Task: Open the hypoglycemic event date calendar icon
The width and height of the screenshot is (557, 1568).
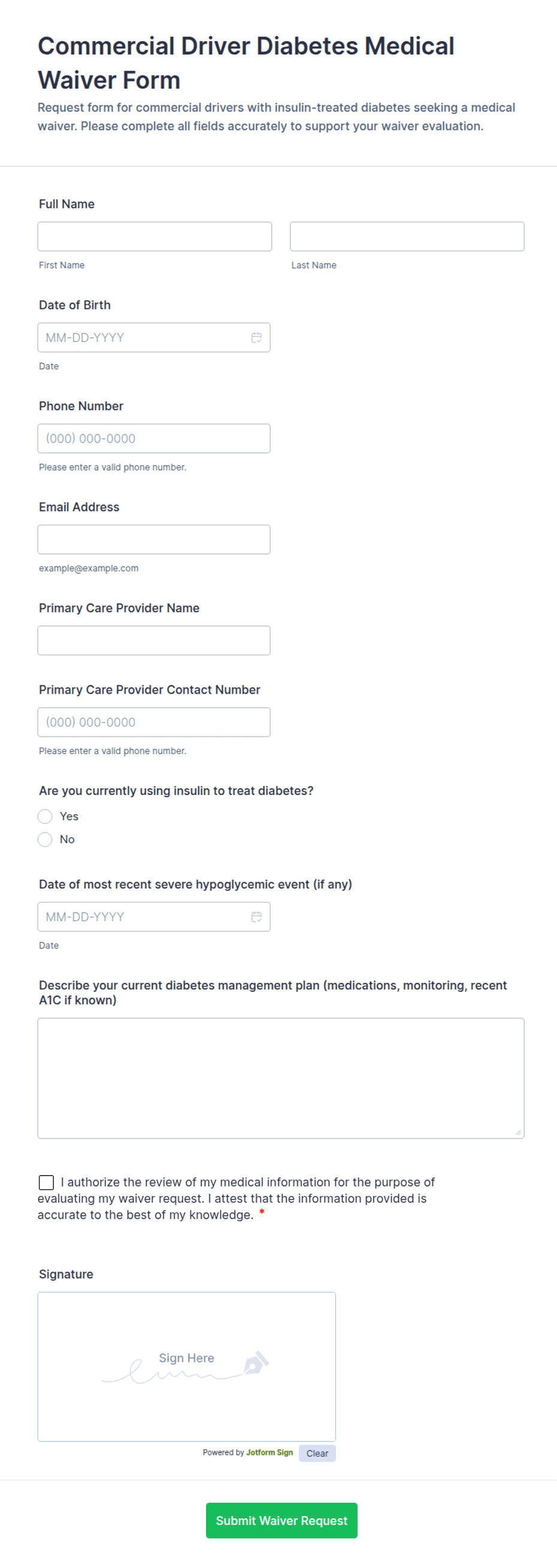Action: pyautogui.click(x=256, y=917)
